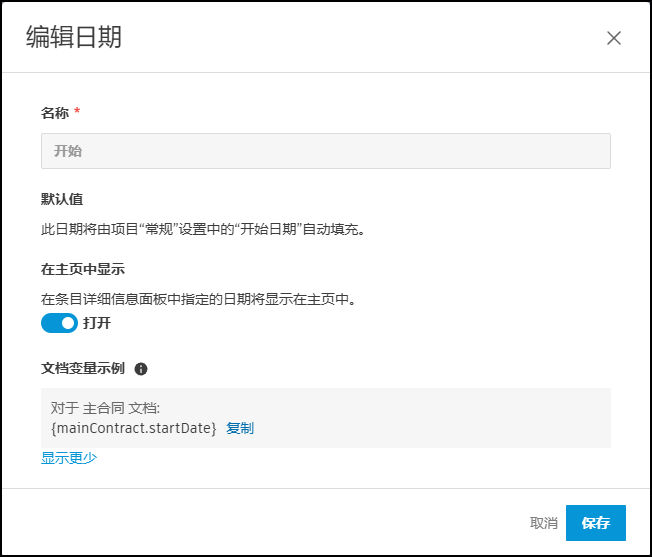Click the 取消 button
Screen dimensions: 652x557
tap(543, 523)
